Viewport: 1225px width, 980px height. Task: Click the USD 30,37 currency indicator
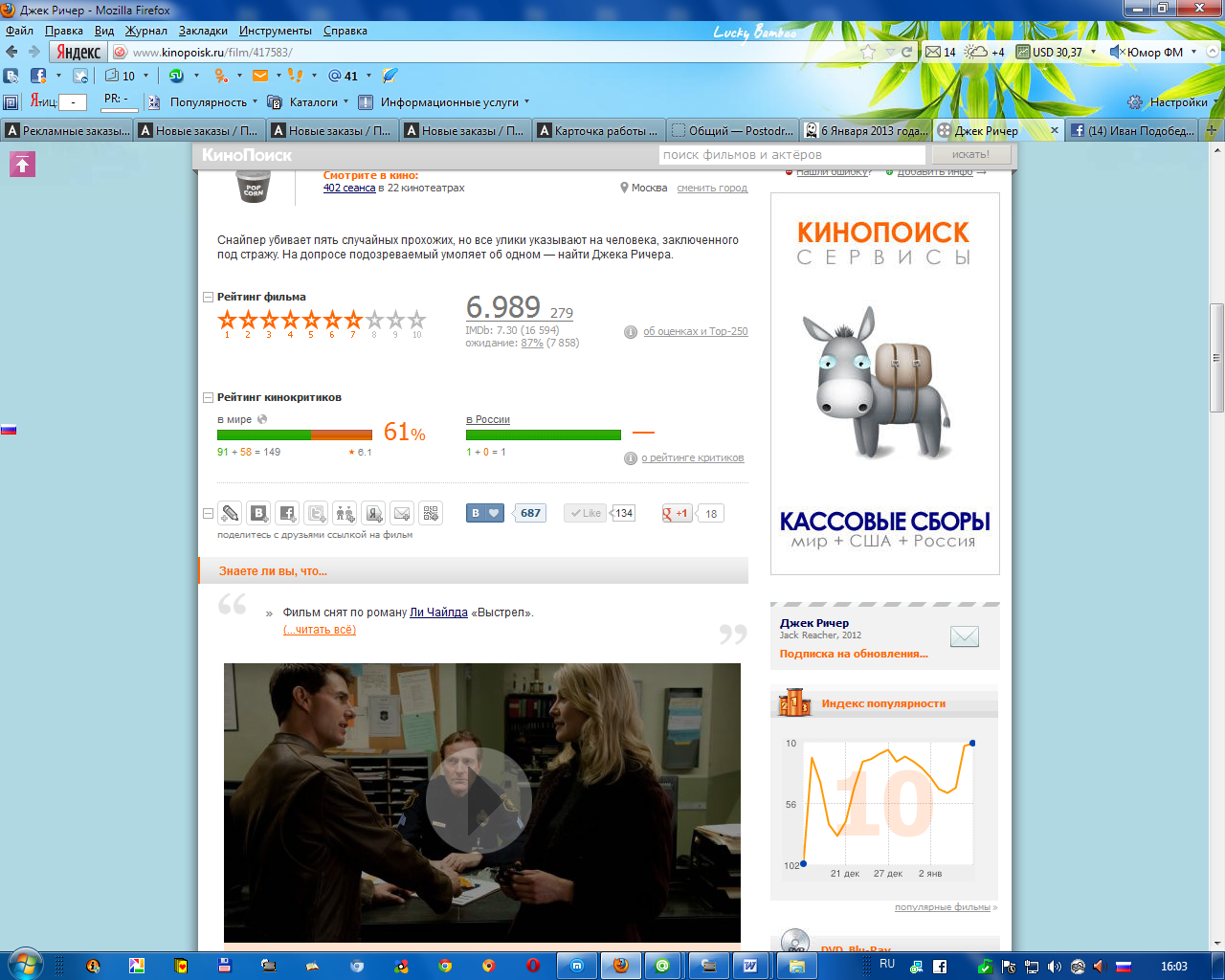coord(1049,52)
